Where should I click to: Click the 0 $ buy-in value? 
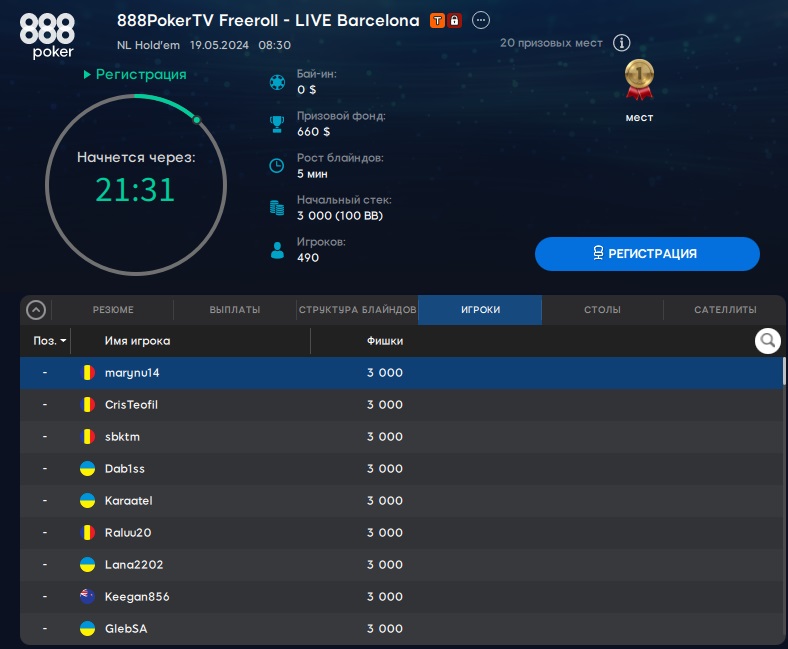[x=306, y=90]
